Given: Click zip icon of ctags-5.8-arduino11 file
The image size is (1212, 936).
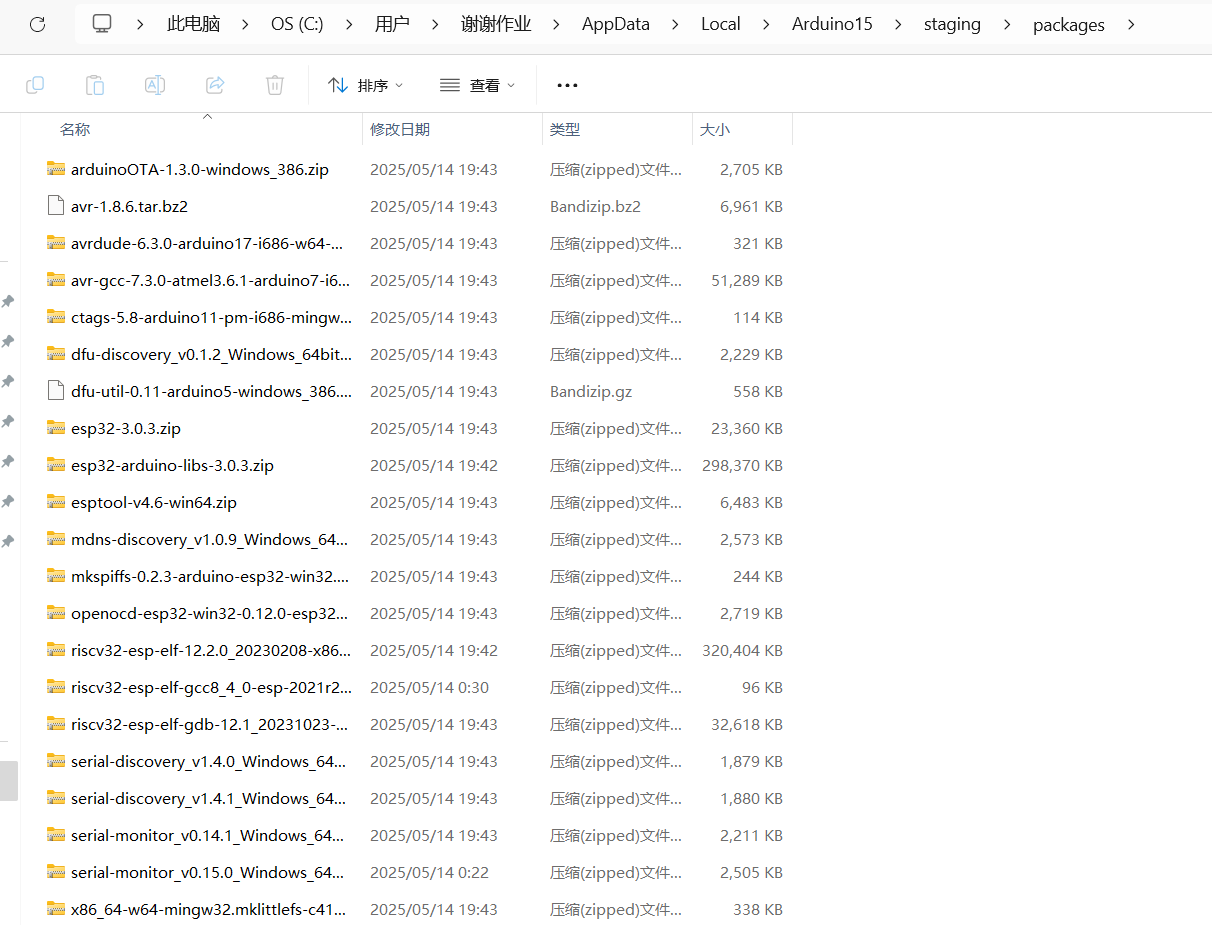Looking at the screenshot, I should pos(56,317).
